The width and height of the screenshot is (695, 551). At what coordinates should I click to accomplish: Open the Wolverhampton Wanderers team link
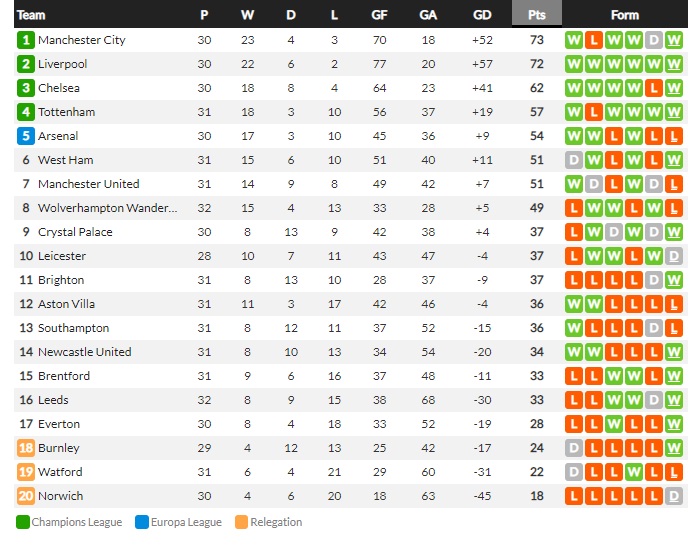[x=108, y=208]
